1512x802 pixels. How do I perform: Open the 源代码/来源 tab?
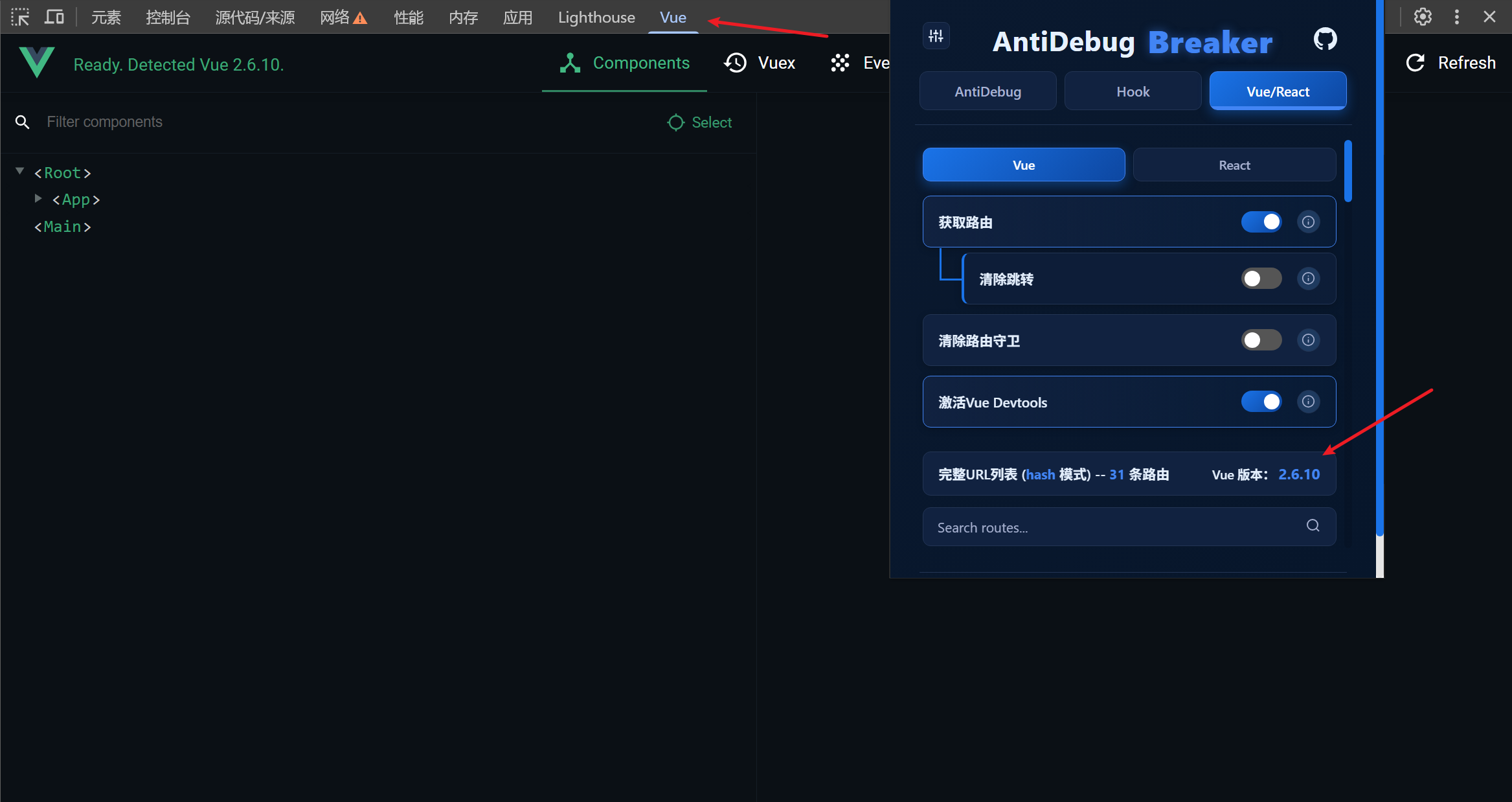tap(255, 17)
